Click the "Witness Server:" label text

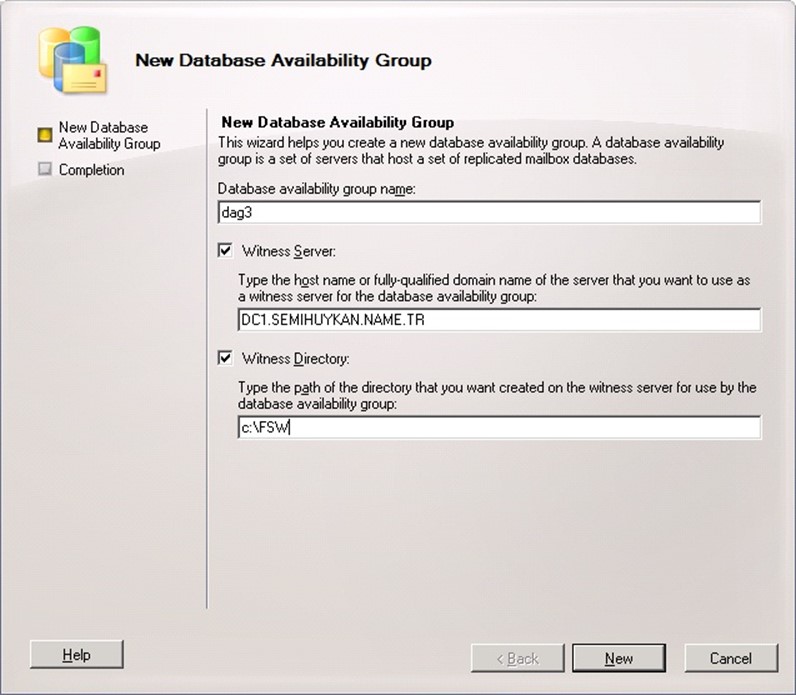click(281, 252)
